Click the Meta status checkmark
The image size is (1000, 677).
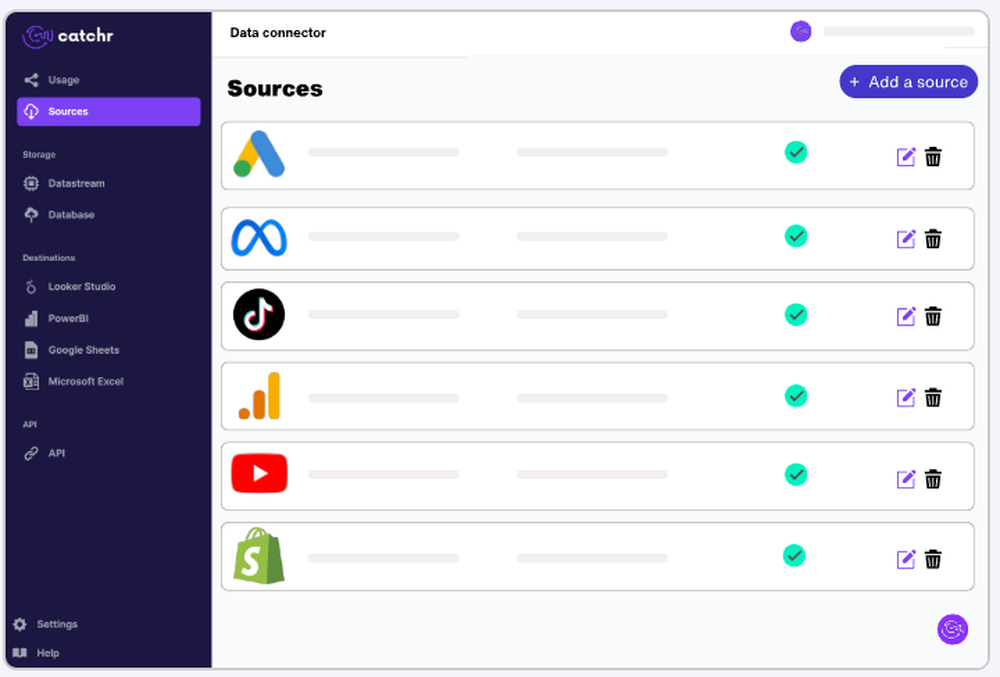coord(796,236)
